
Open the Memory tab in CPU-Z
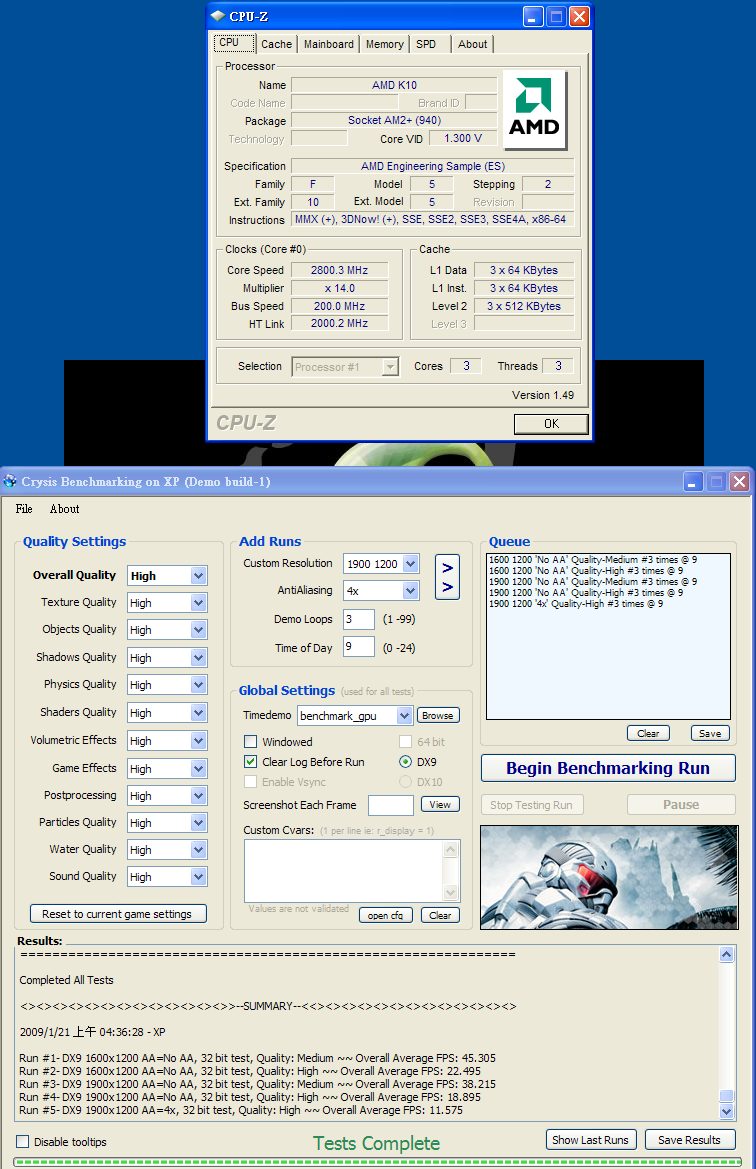[384, 44]
